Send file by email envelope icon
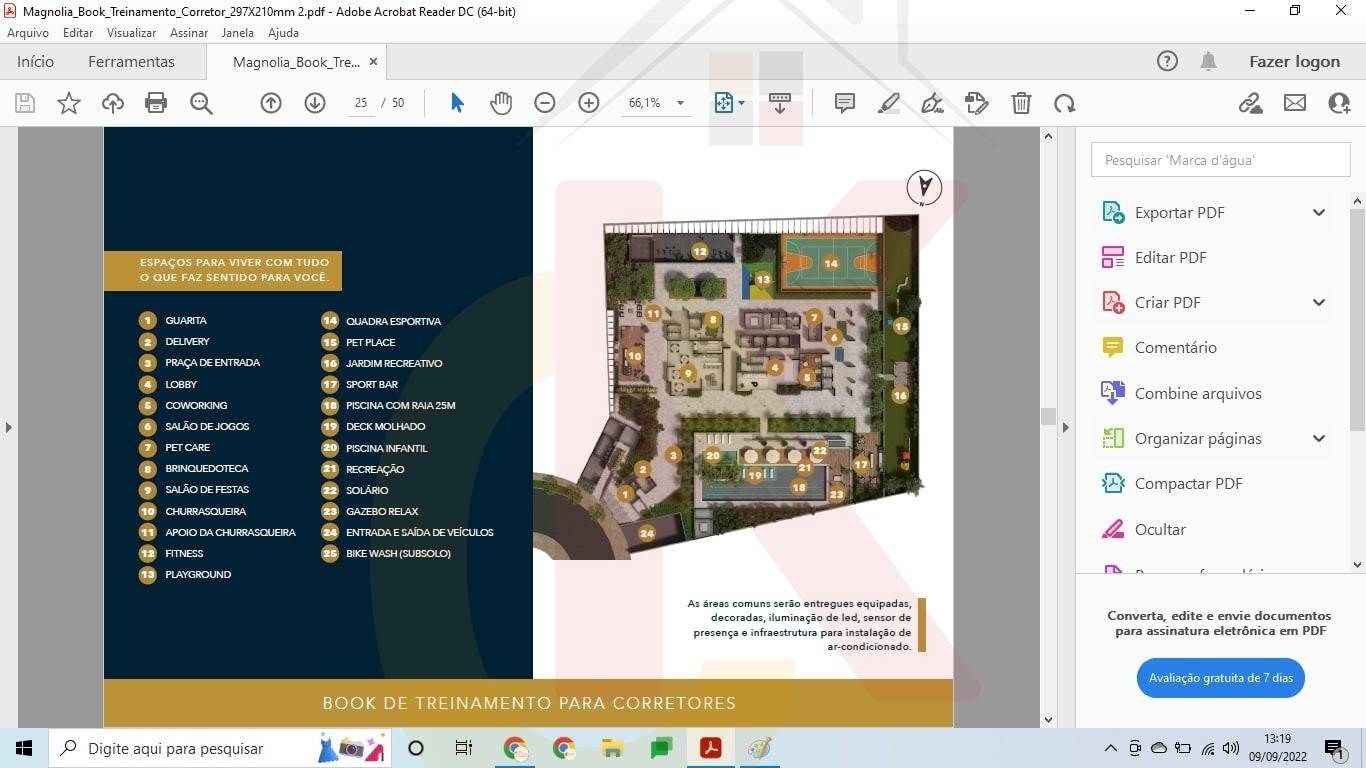1366x768 pixels. 1295,103
